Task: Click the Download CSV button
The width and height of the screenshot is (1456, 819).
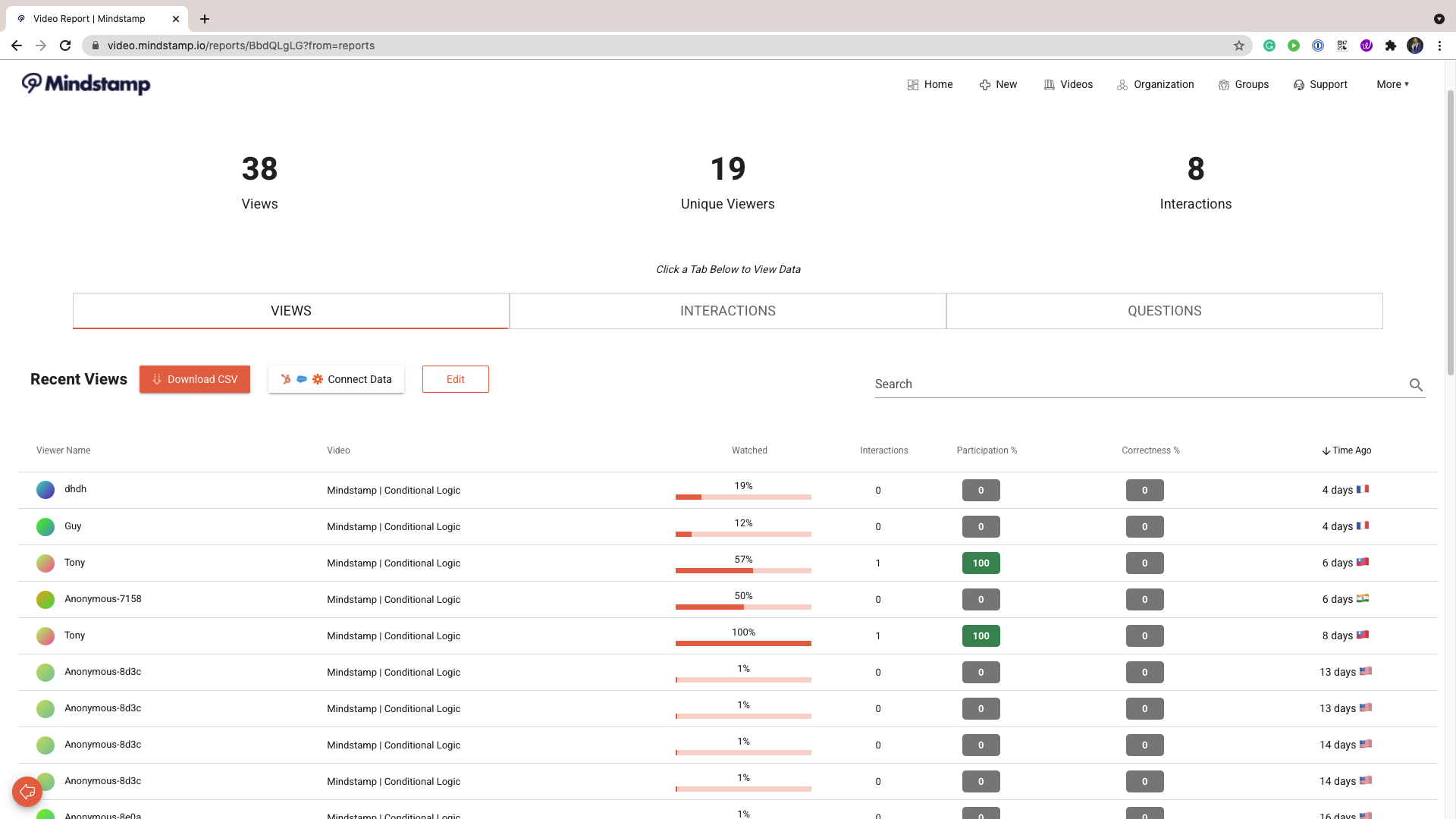Action: tap(195, 379)
